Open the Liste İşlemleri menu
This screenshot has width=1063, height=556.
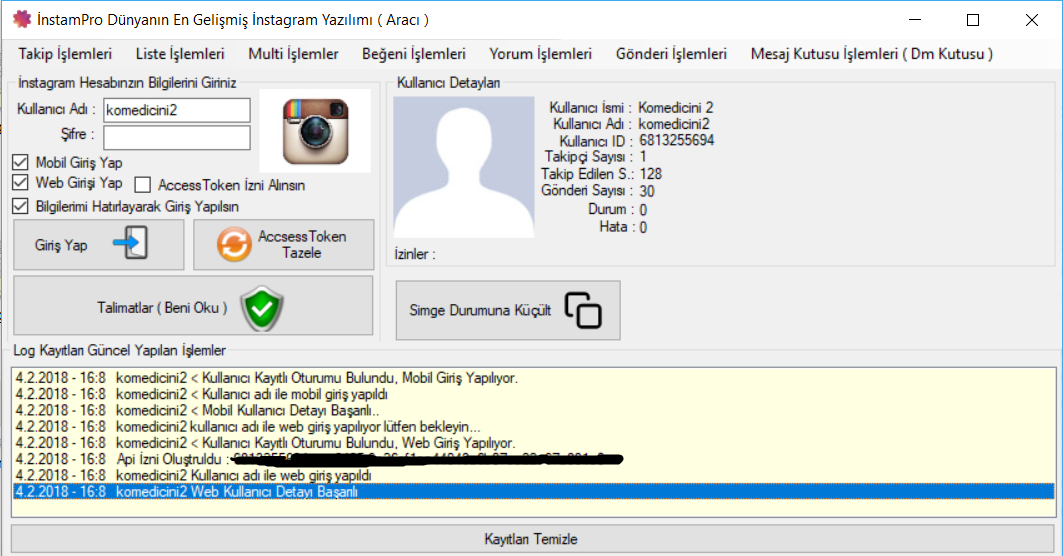(180, 54)
